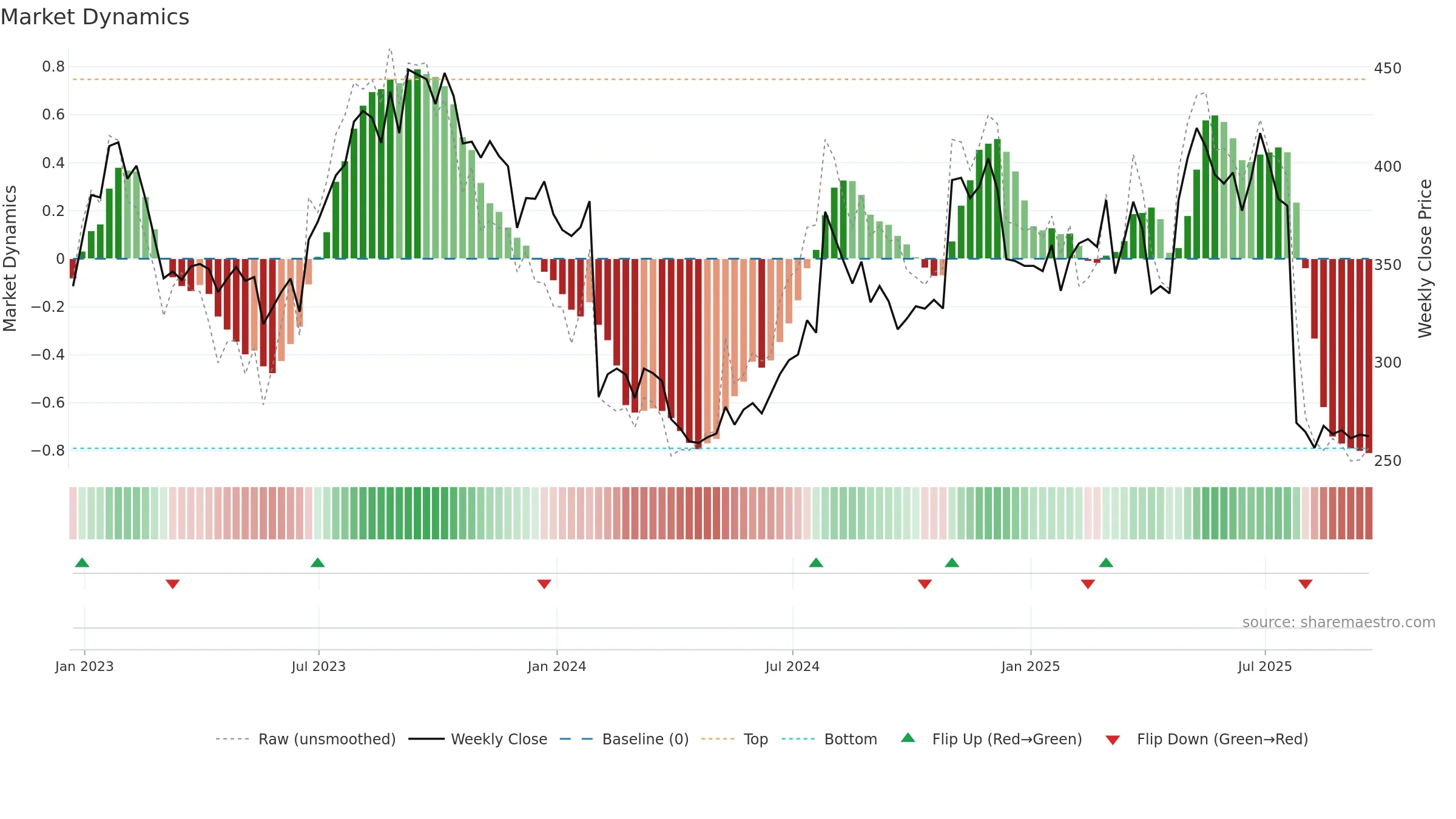Screen dimensions: 1456x819
Task: Click the tallest green bar near Sep 2023
Action: (x=417, y=164)
